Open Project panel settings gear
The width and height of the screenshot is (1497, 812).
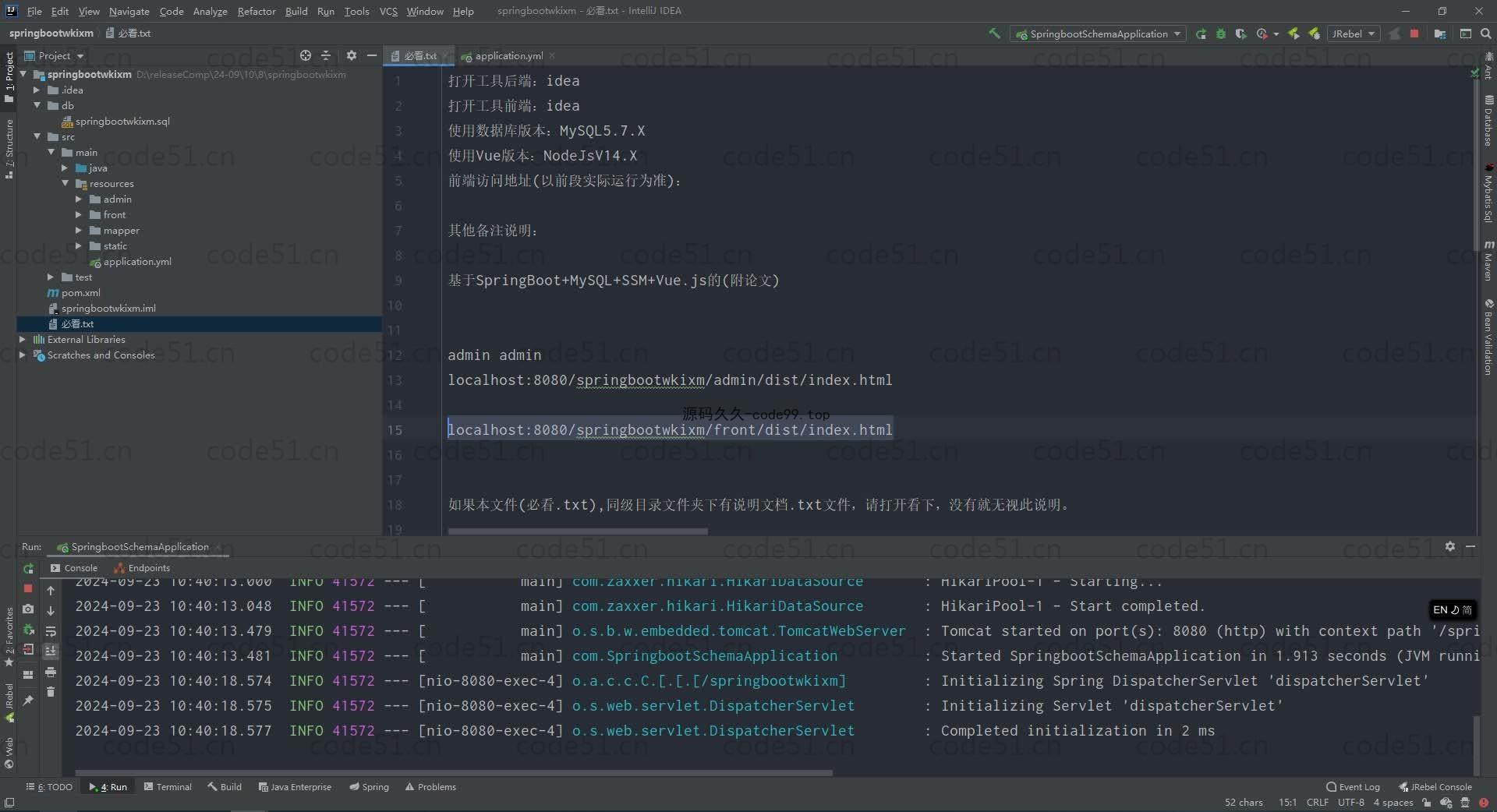[352, 55]
